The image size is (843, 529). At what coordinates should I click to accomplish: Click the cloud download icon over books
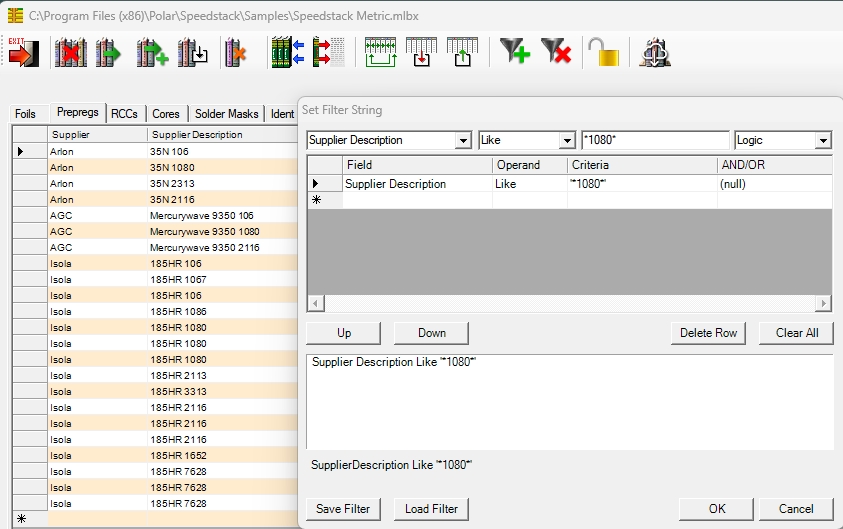pyautogui.click(x=654, y=52)
